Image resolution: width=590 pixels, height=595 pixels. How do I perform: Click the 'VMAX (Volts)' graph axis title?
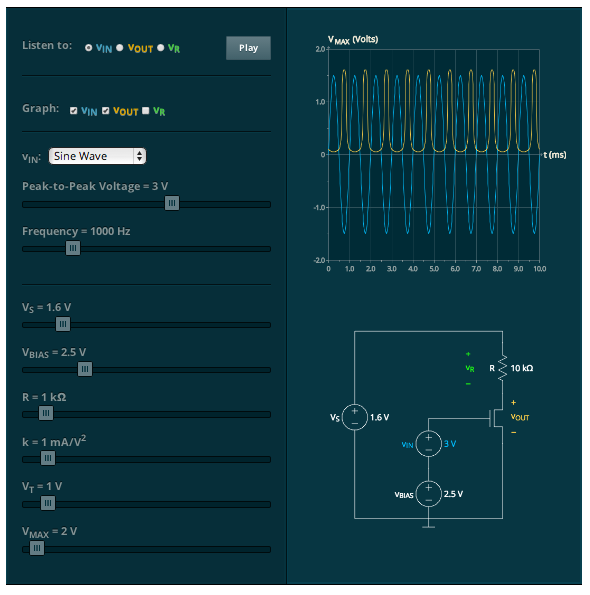pos(353,40)
